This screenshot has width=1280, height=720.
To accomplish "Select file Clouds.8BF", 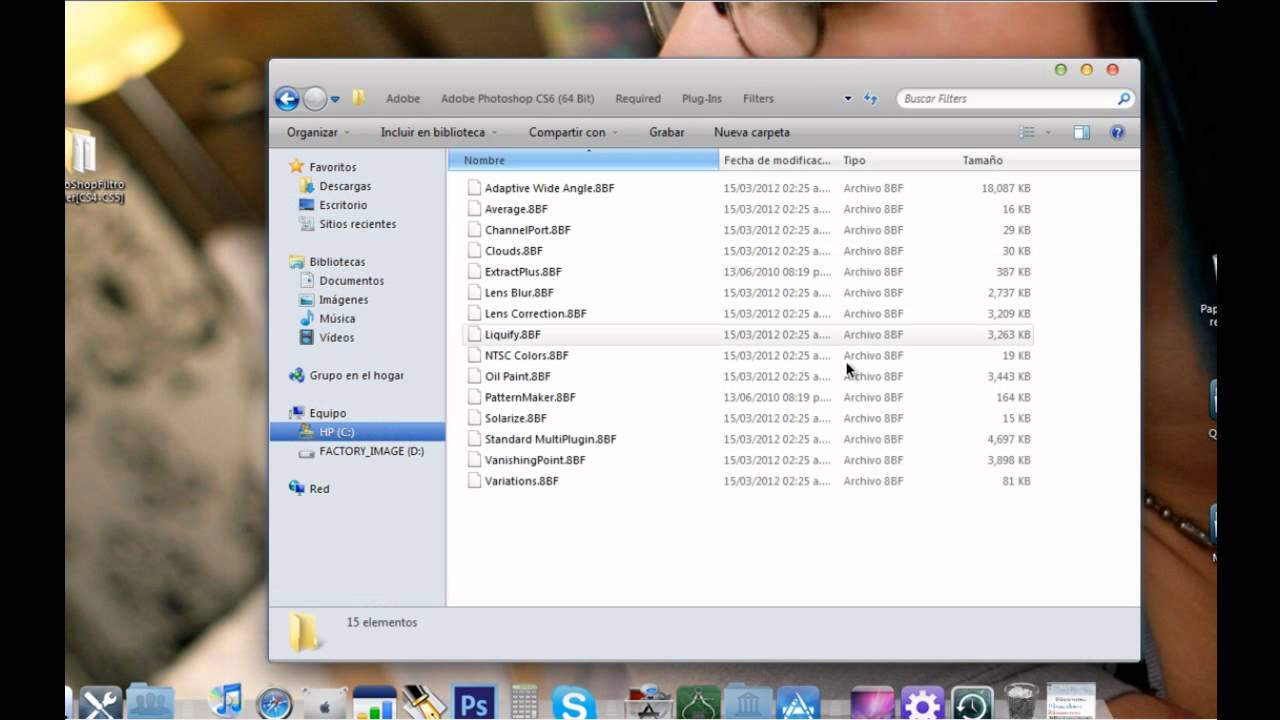I will 513,251.
